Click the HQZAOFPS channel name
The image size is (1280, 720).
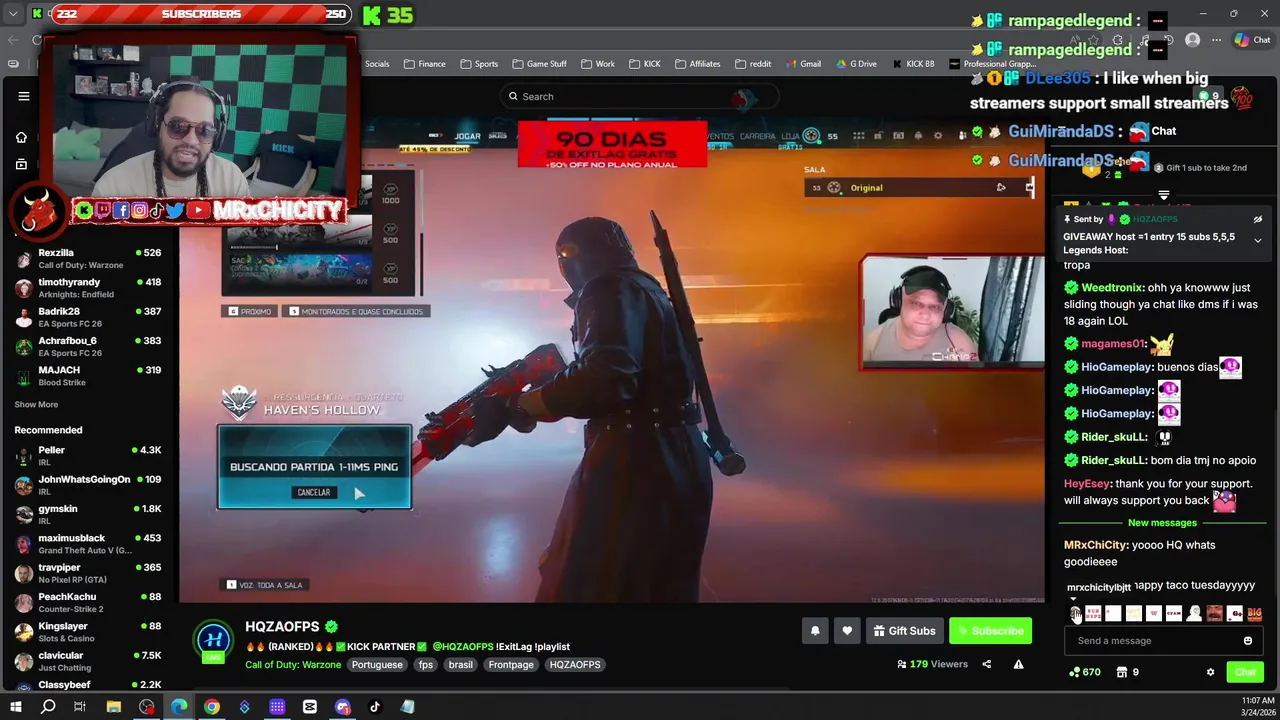tap(282, 626)
